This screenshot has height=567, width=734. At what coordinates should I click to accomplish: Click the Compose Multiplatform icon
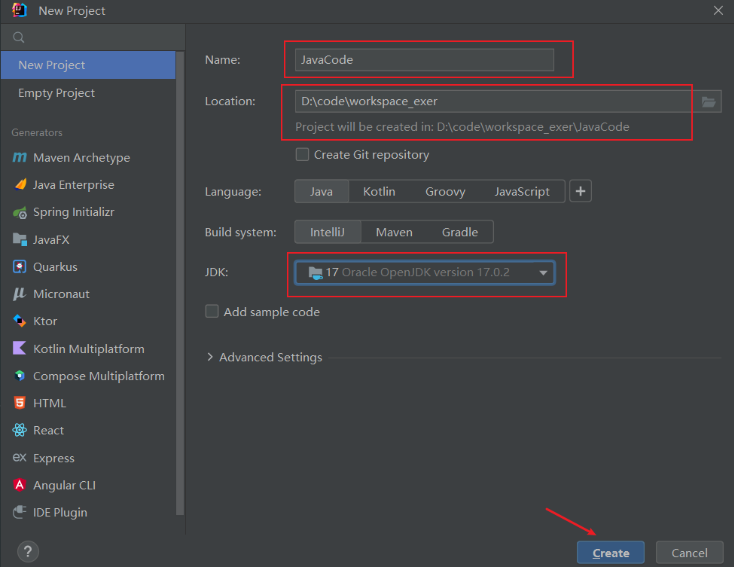20,376
